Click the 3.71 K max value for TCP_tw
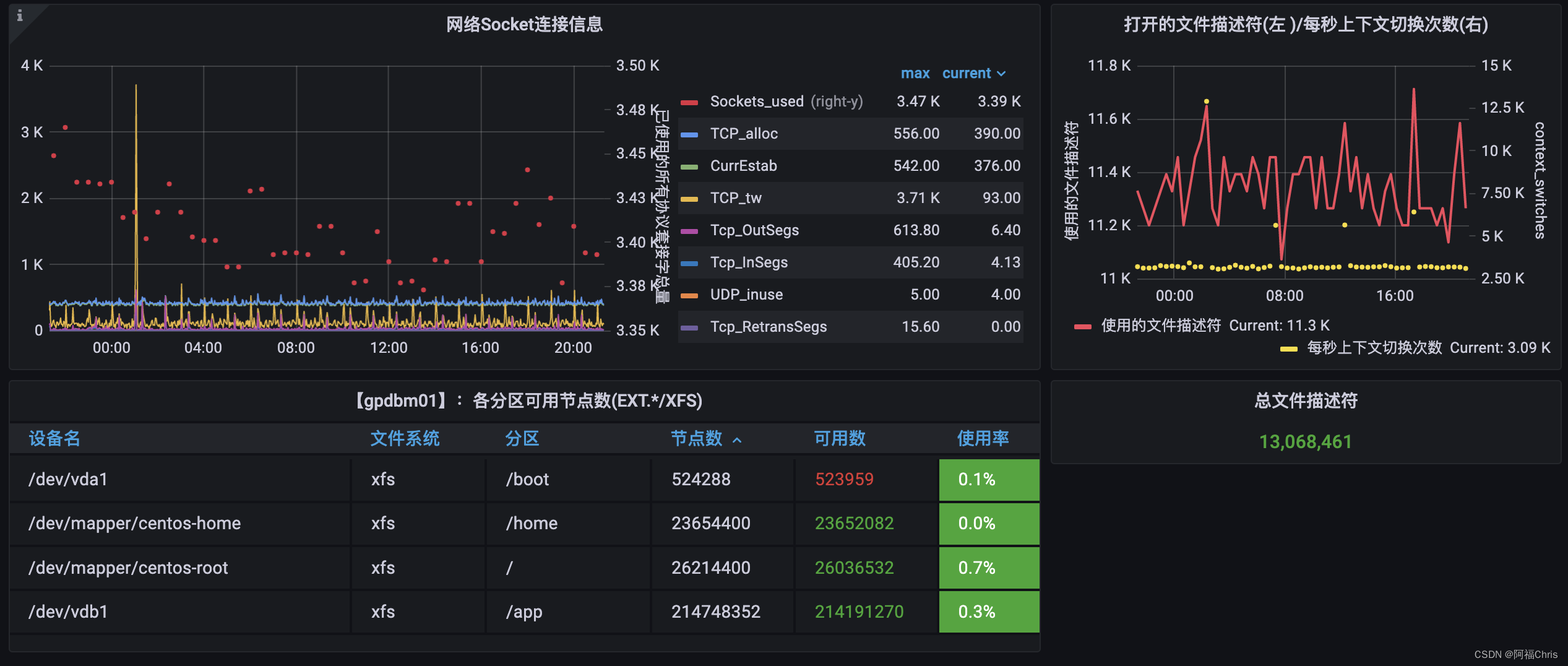 [918, 198]
